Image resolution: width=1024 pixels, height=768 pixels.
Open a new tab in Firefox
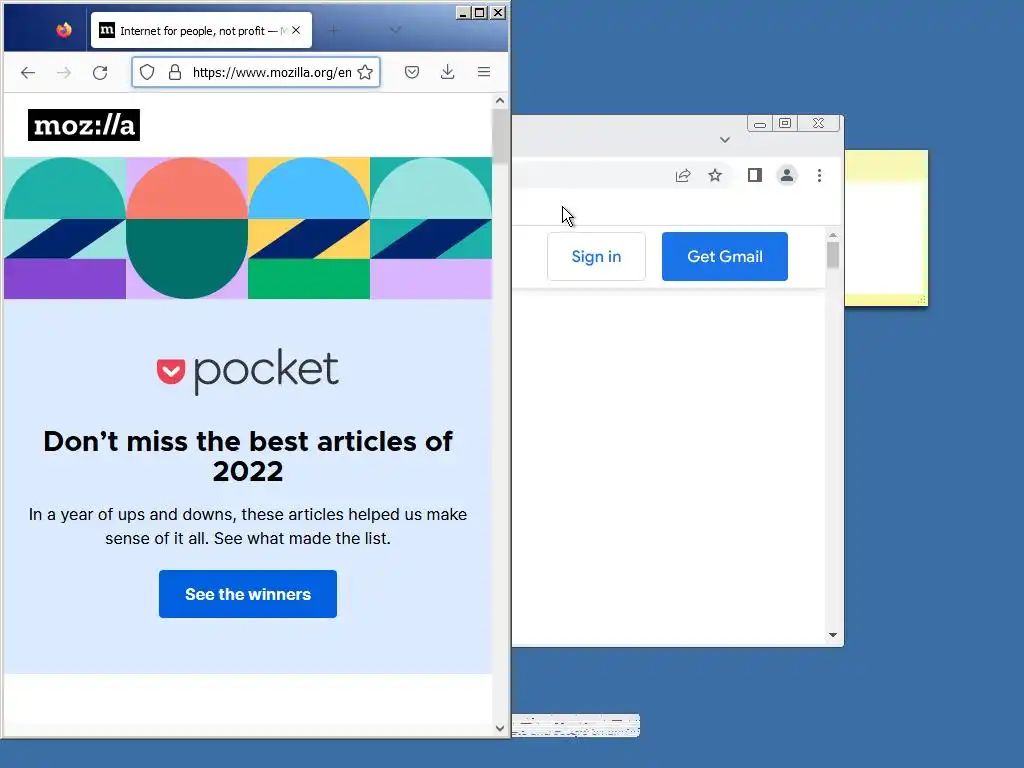[x=333, y=30]
